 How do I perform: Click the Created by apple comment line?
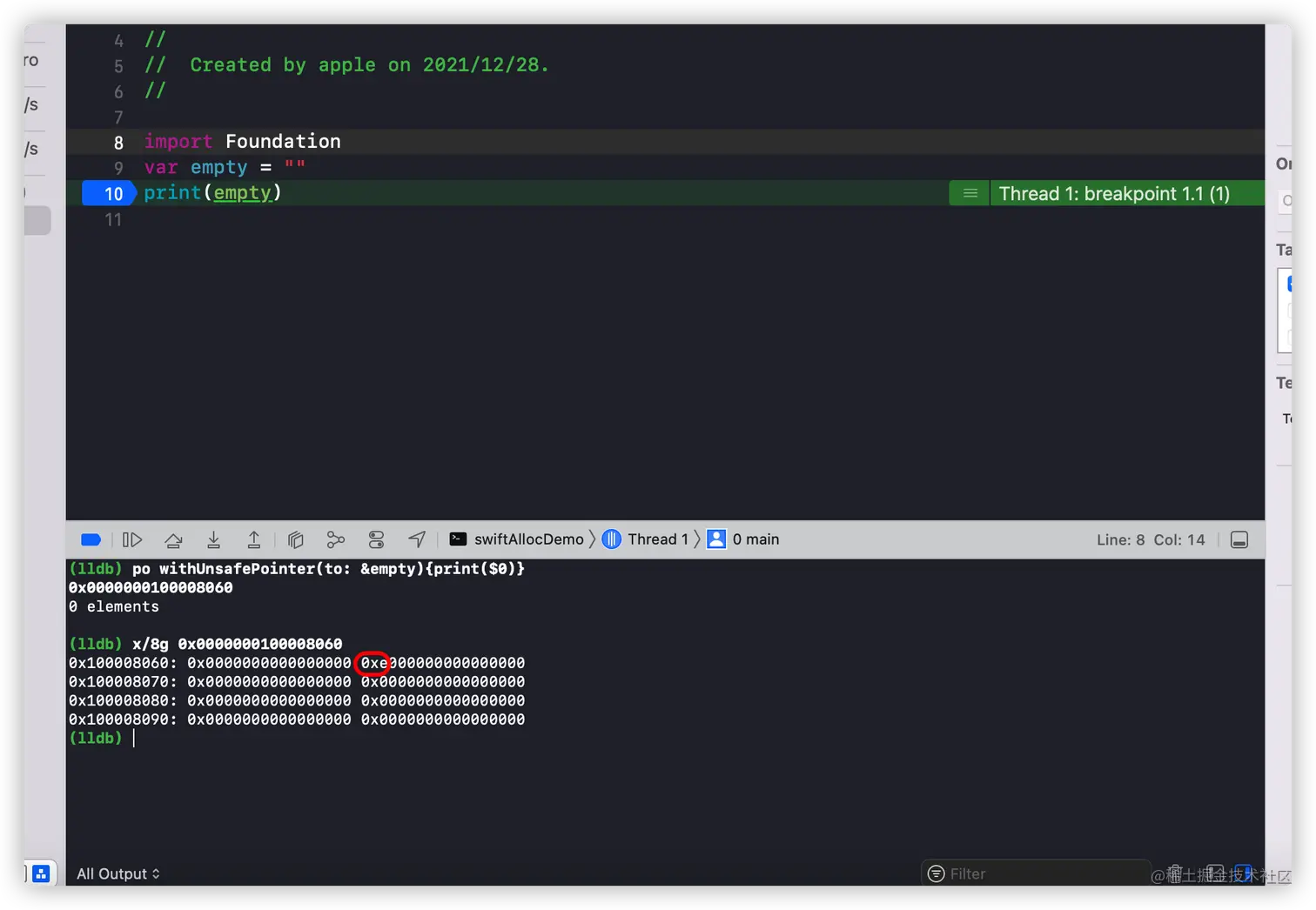pyautogui.click(x=346, y=65)
